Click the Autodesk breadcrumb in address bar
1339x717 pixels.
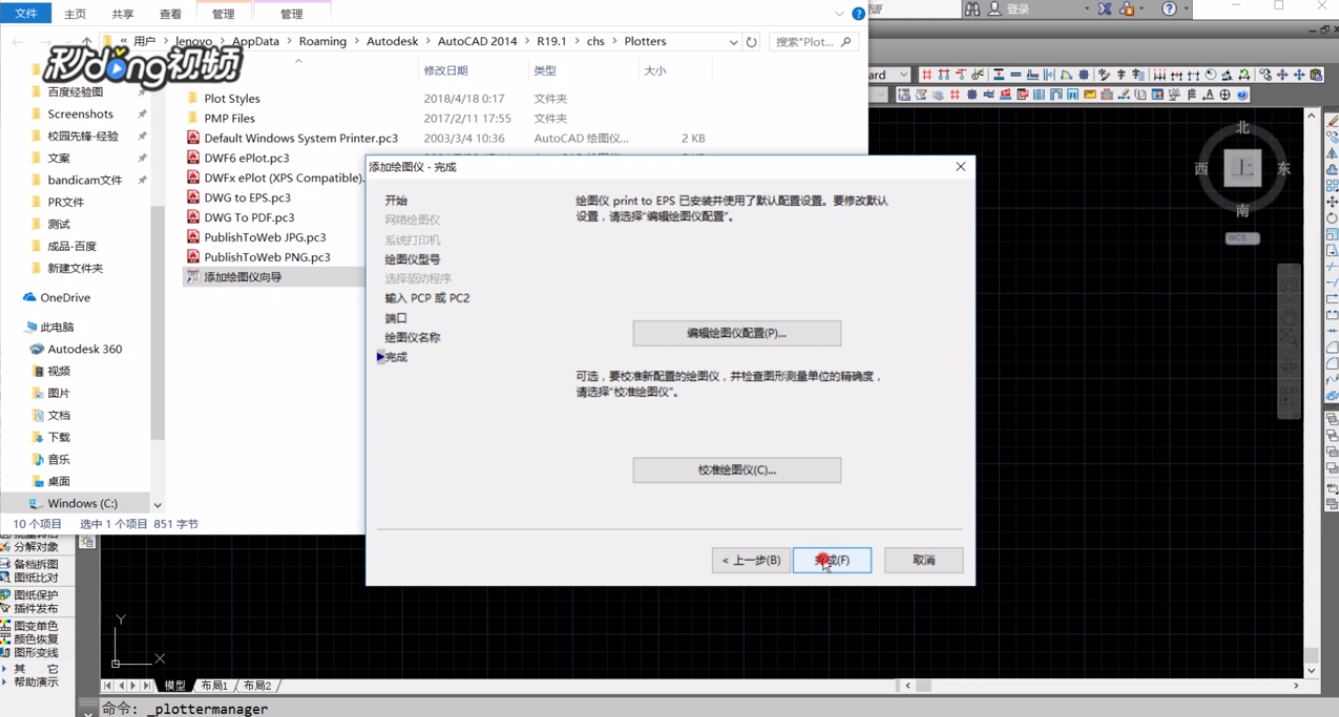coord(392,41)
